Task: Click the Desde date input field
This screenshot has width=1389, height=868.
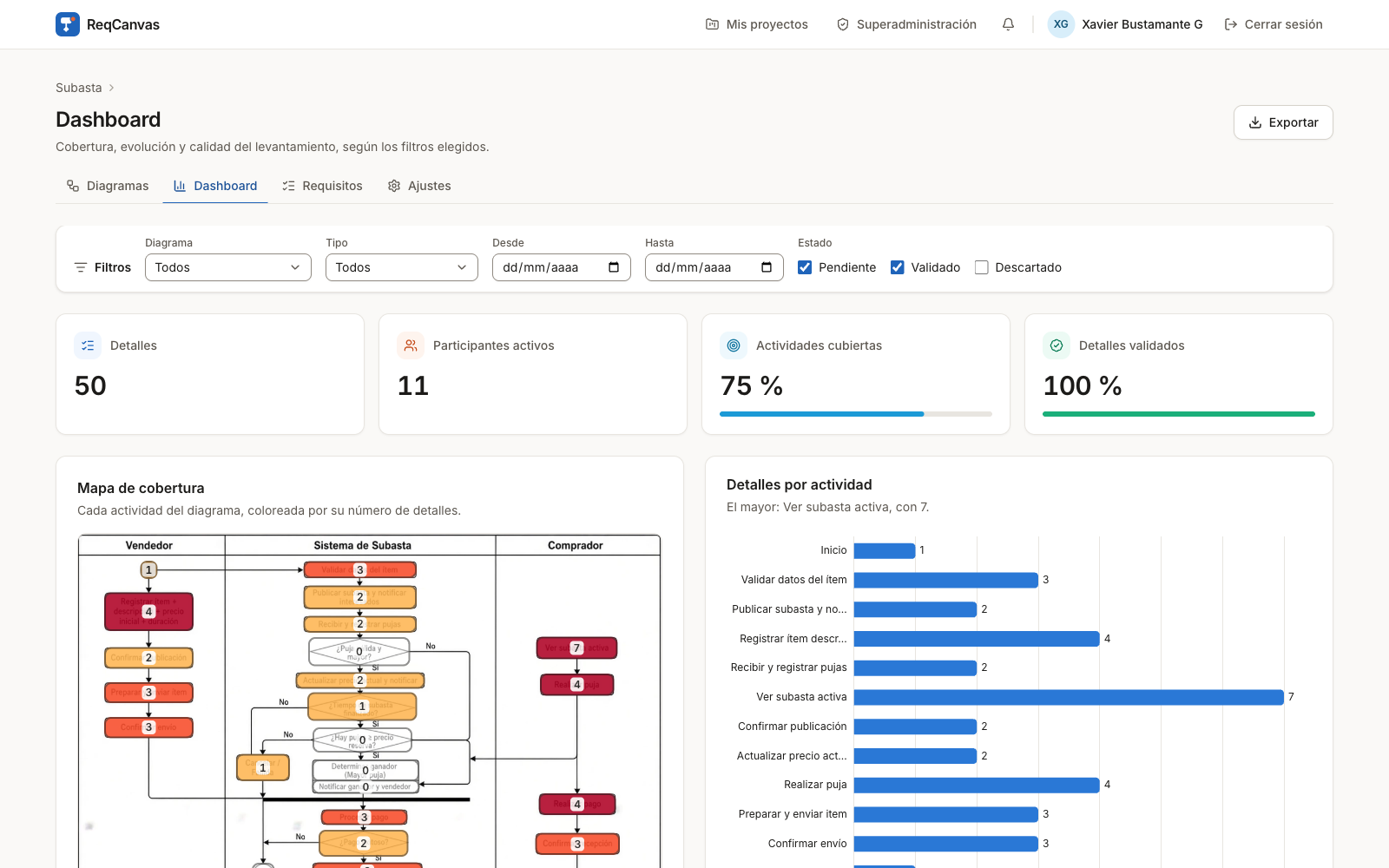Action: click(562, 267)
